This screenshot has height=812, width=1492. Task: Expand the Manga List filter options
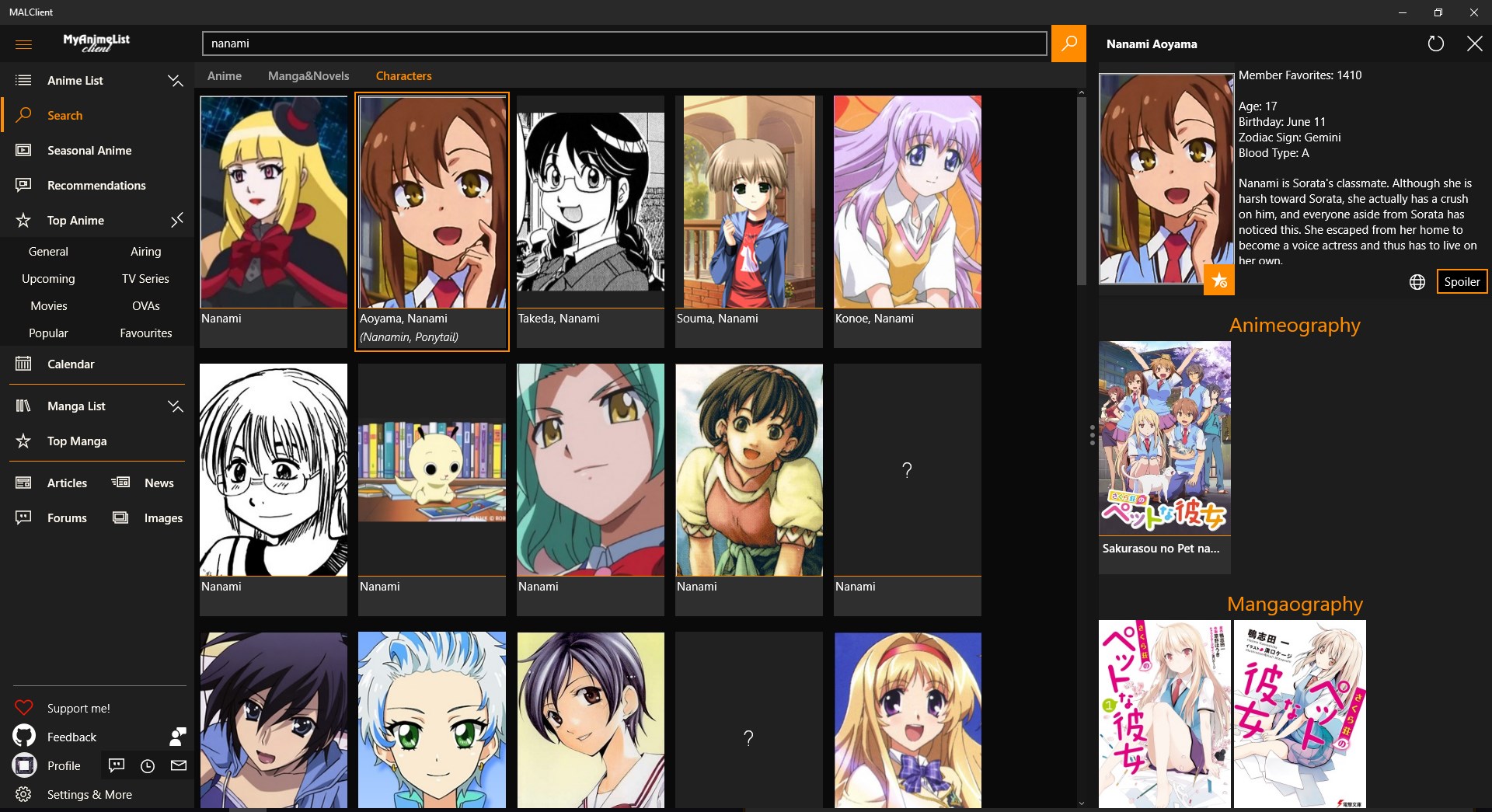(176, 406)
